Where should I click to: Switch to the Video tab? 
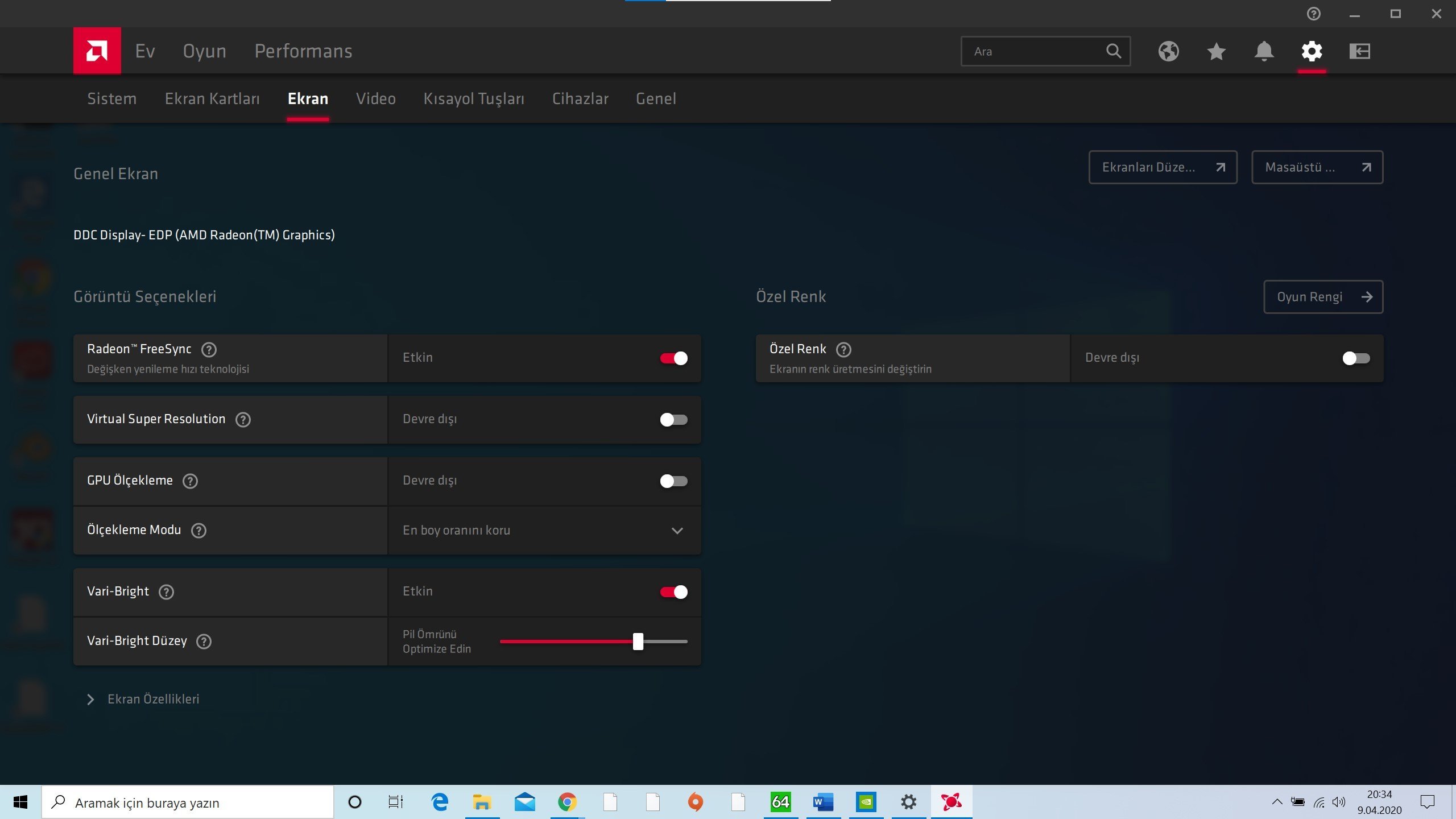coord(375,99)
